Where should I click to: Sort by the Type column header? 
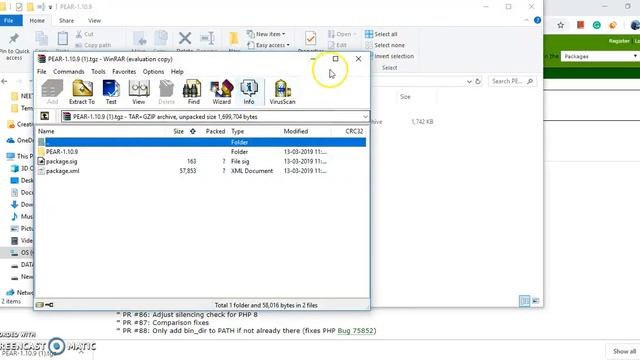238,131
